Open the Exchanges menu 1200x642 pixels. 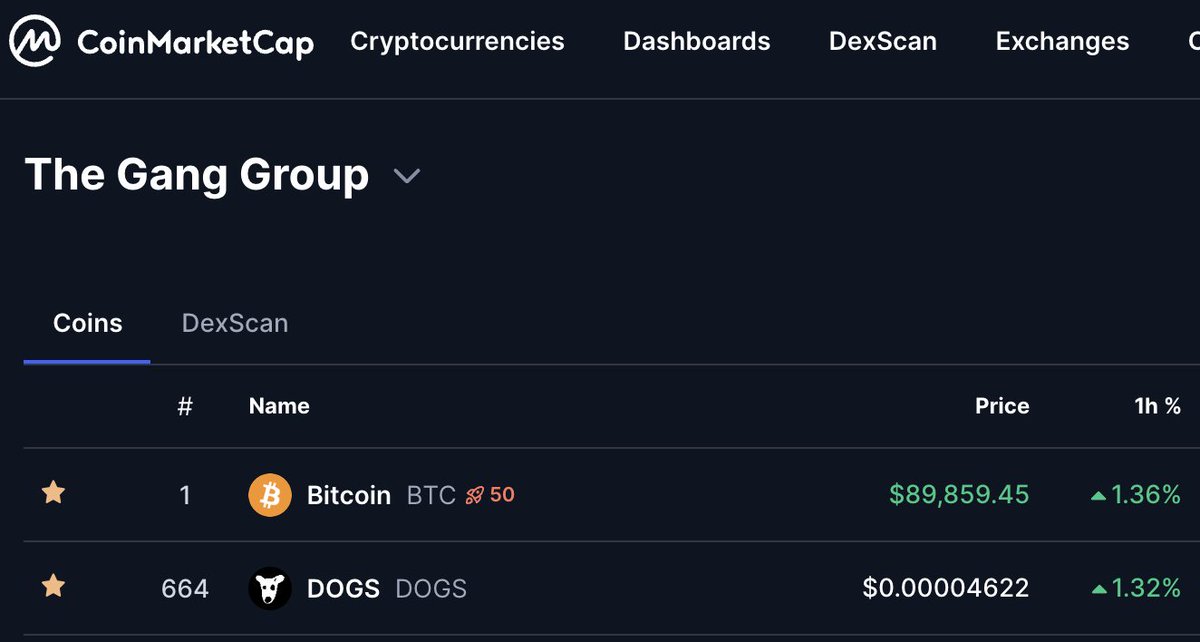(1062, 42)
